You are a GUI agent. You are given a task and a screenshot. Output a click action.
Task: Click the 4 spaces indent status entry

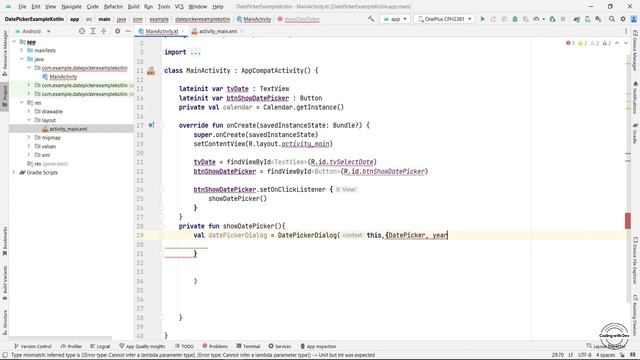[605, 355]
